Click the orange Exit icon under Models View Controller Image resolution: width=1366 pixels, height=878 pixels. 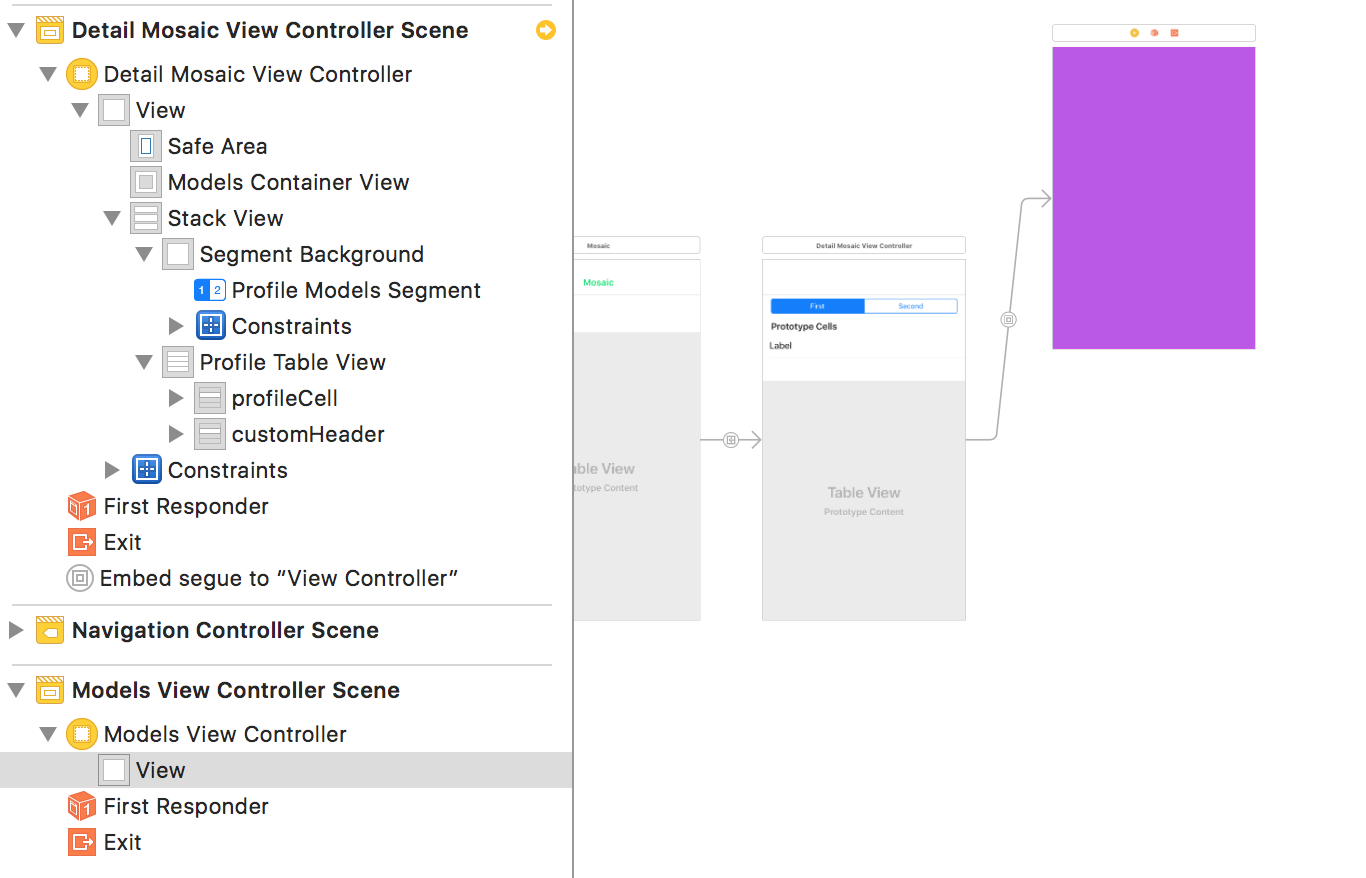point(82,843)
